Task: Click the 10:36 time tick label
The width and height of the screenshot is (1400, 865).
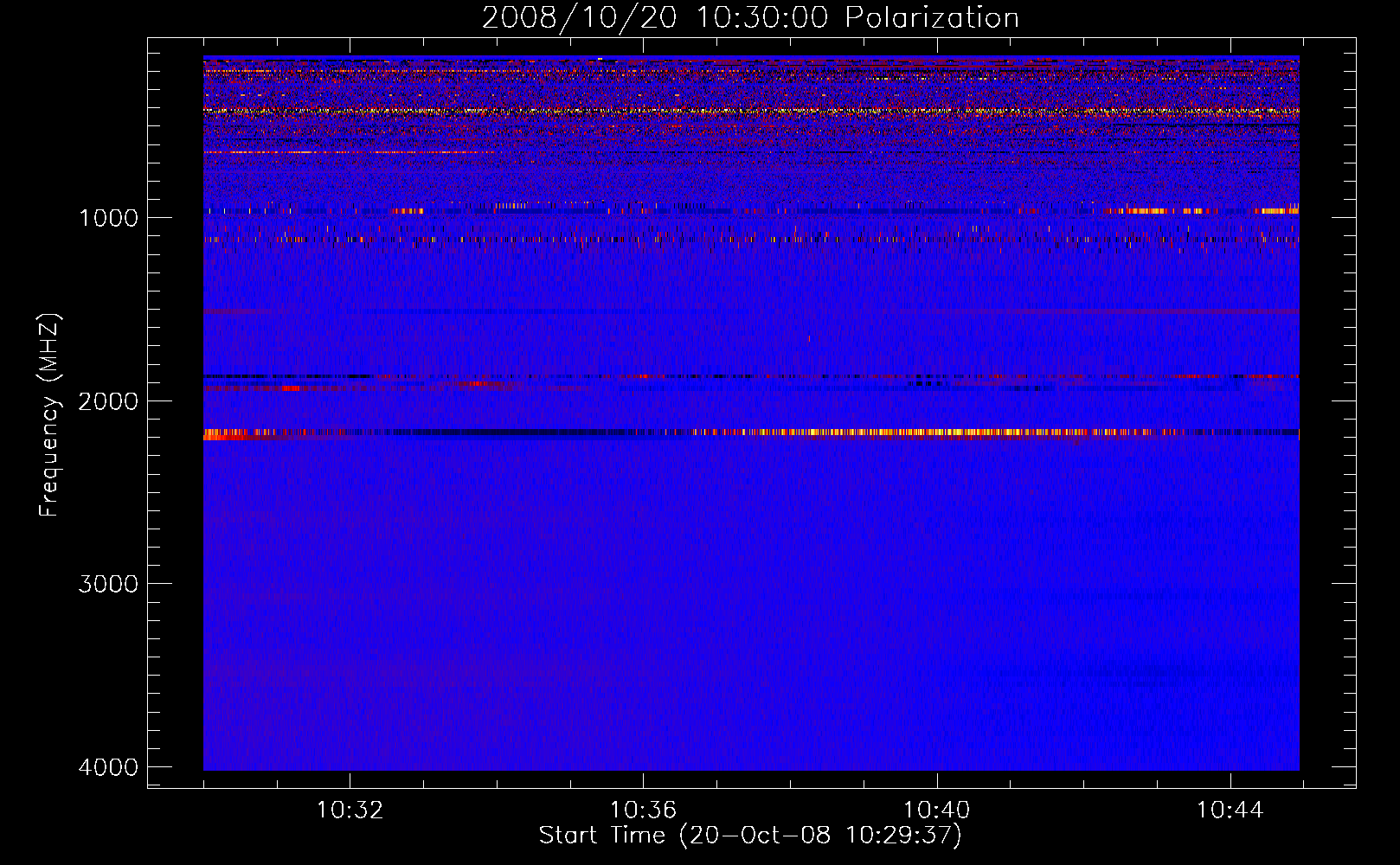Action: 643,811
